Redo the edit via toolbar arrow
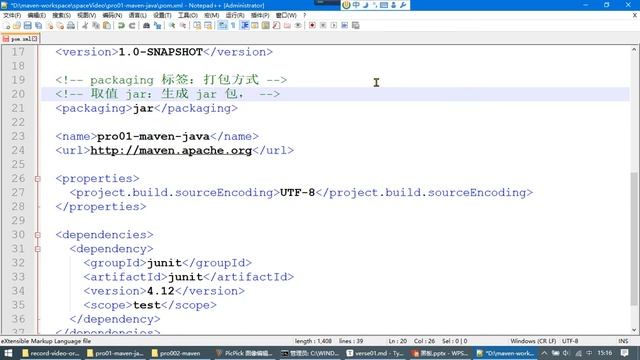 tap(132, 25)
